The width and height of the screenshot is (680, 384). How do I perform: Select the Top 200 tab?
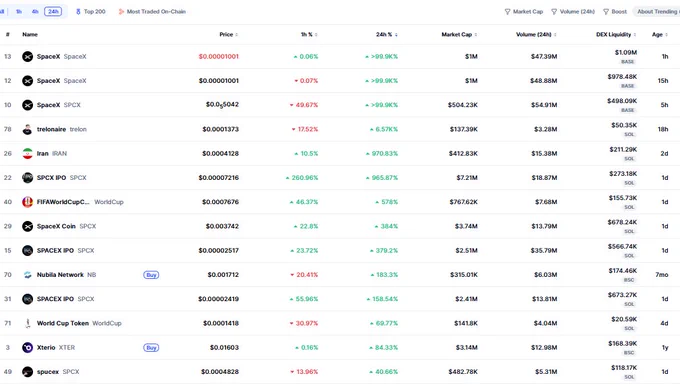click(91, 12)
